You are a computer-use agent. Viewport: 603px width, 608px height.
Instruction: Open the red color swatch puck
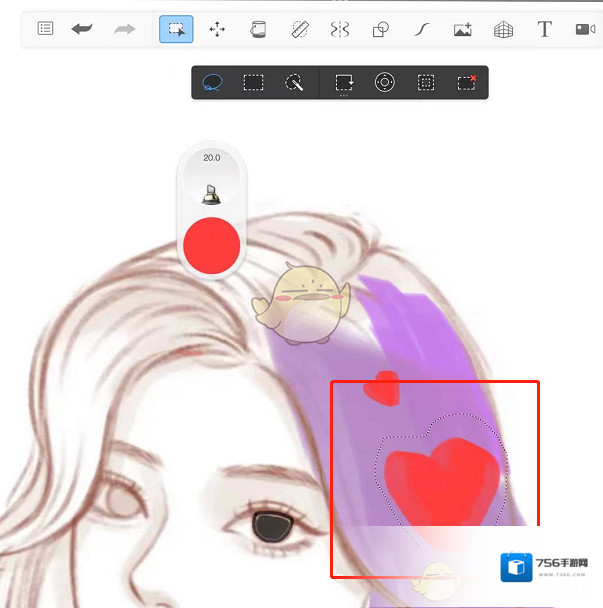[211, 246]
